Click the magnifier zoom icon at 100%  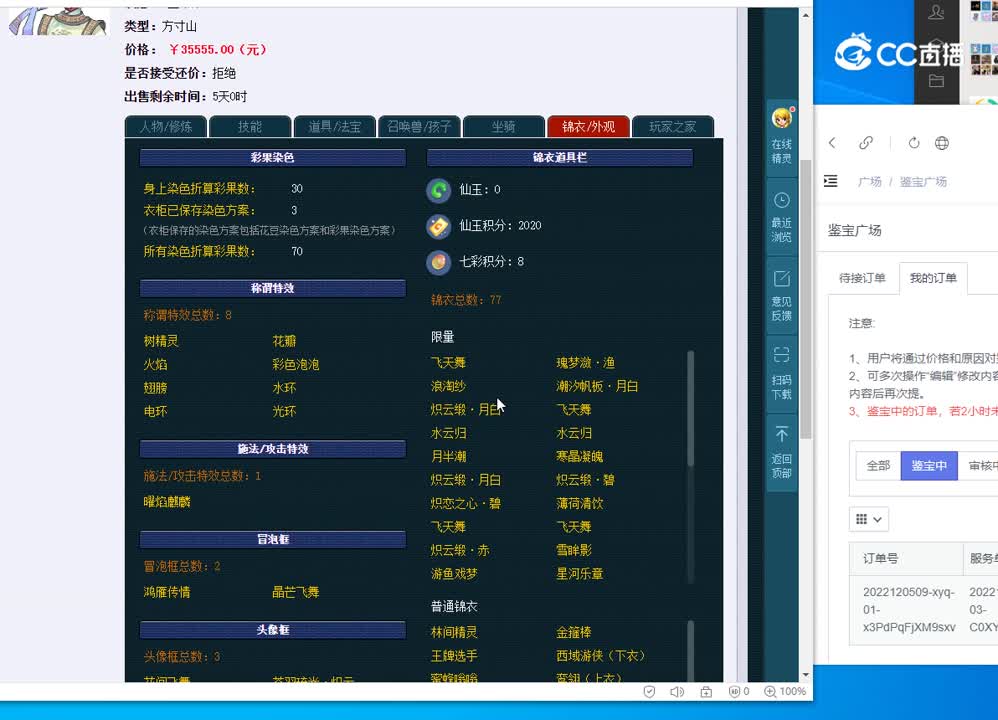point(770,691)
